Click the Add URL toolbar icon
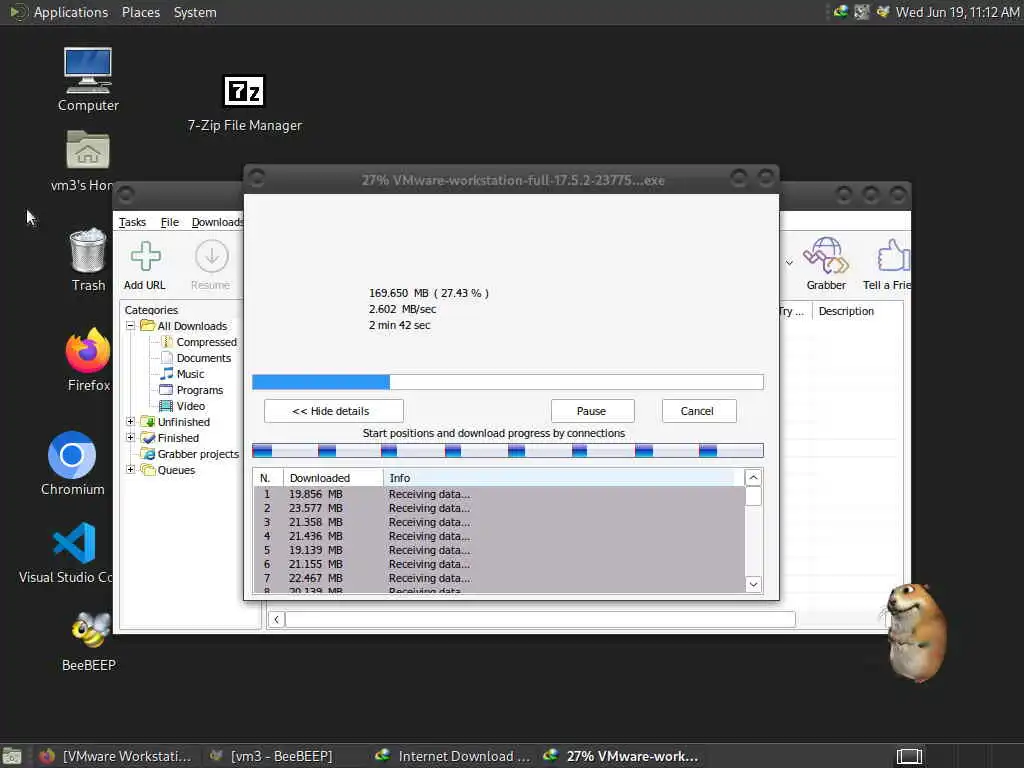Image resolution: width=1024 pixels, height=768 pixels. pyautogui.click(x=145, y=265)
